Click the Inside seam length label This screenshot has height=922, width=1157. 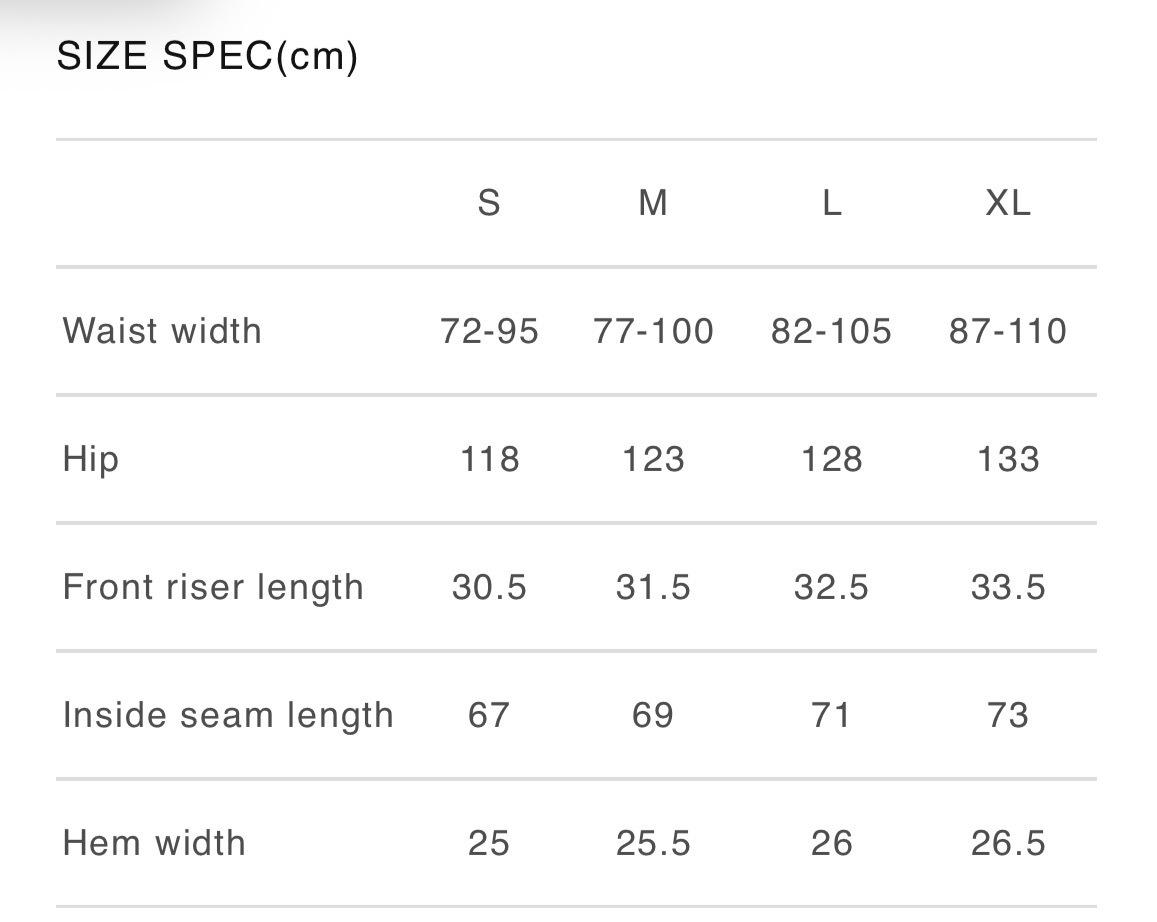click(x=228, y=715)
